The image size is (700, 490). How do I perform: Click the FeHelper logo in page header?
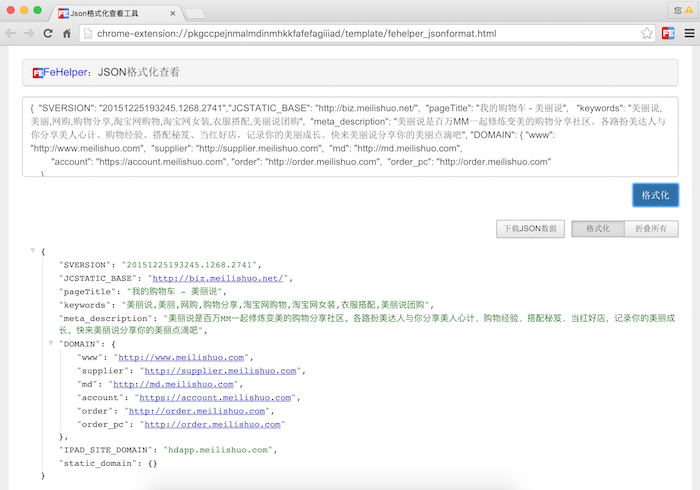coord(38,73)
